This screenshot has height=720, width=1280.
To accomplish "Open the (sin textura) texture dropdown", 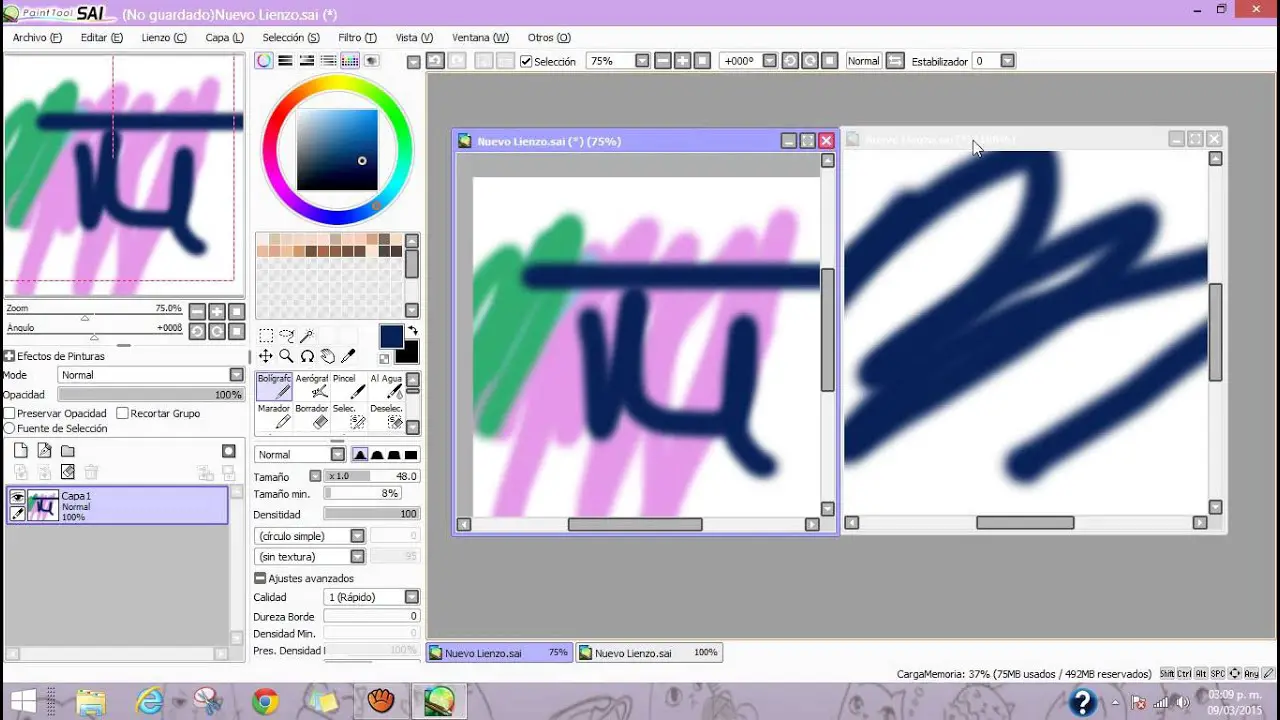I will pos(357,556).
